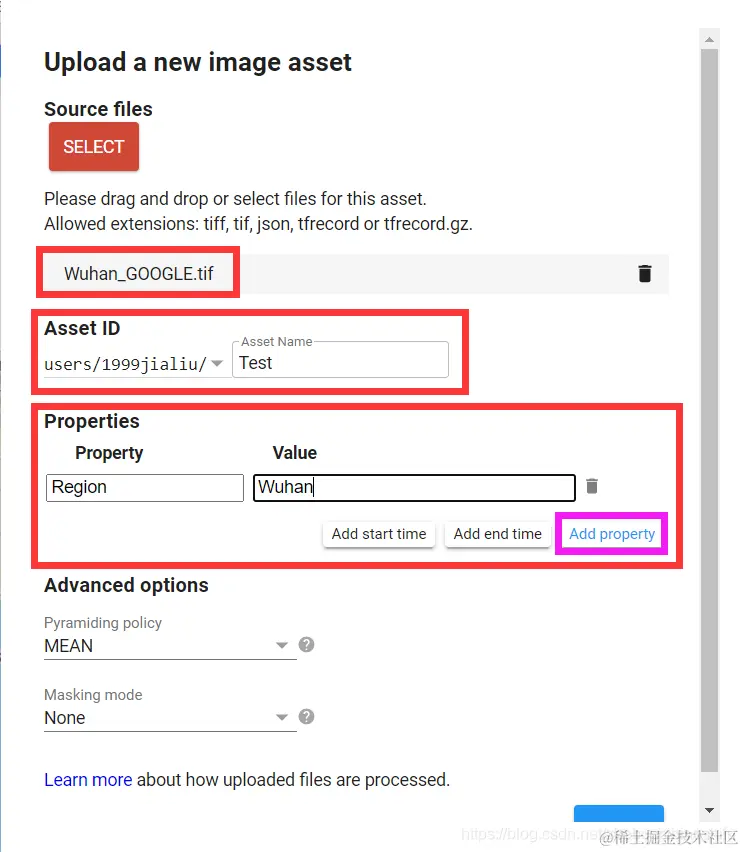Remove the Region property with its trash icon
Image resolution: width=744 pixels, height=852 pixels.
pyautogui.click(x=592, y=486)
